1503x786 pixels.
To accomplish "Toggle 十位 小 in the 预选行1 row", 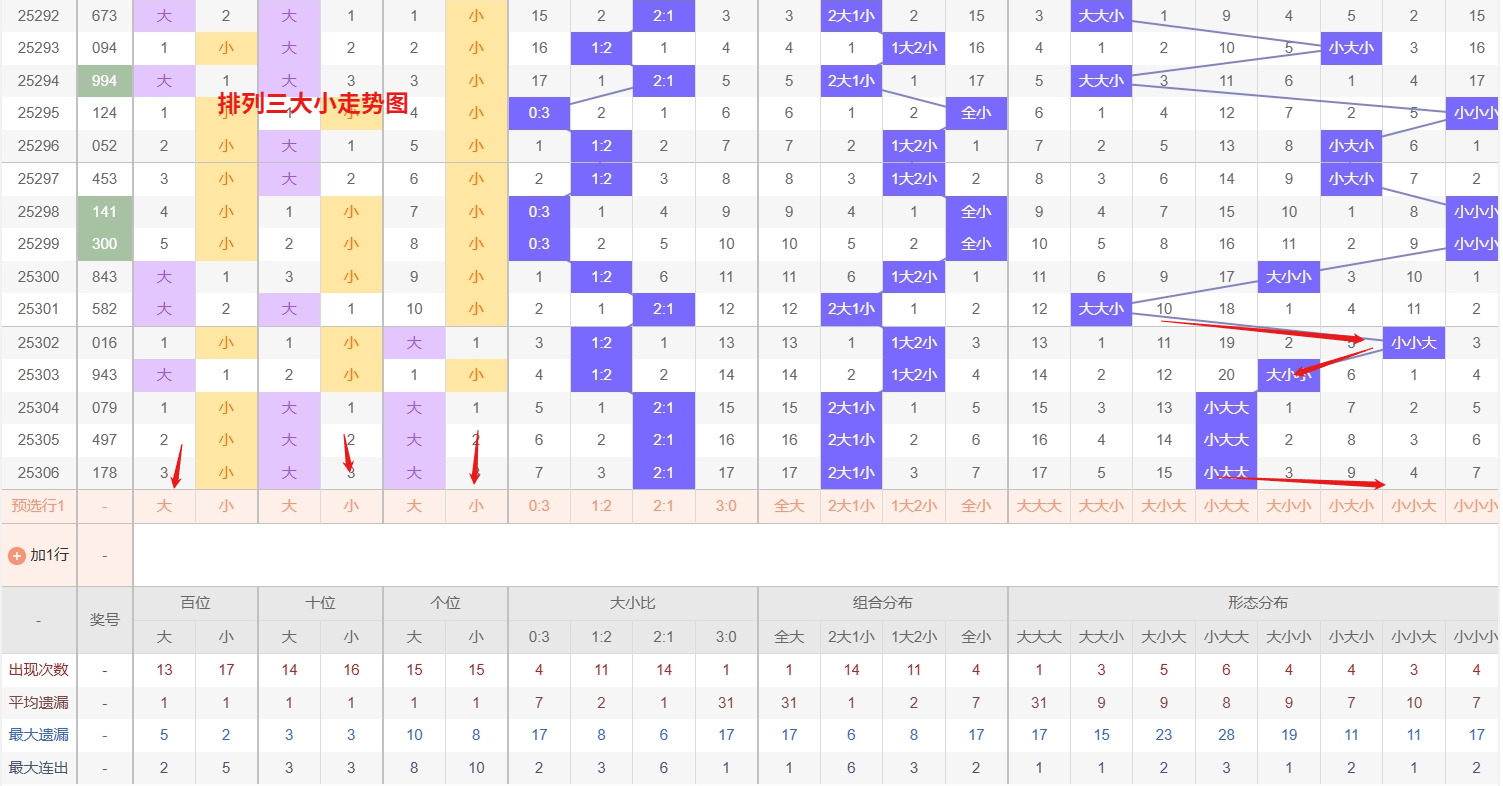I will point(351,506).
